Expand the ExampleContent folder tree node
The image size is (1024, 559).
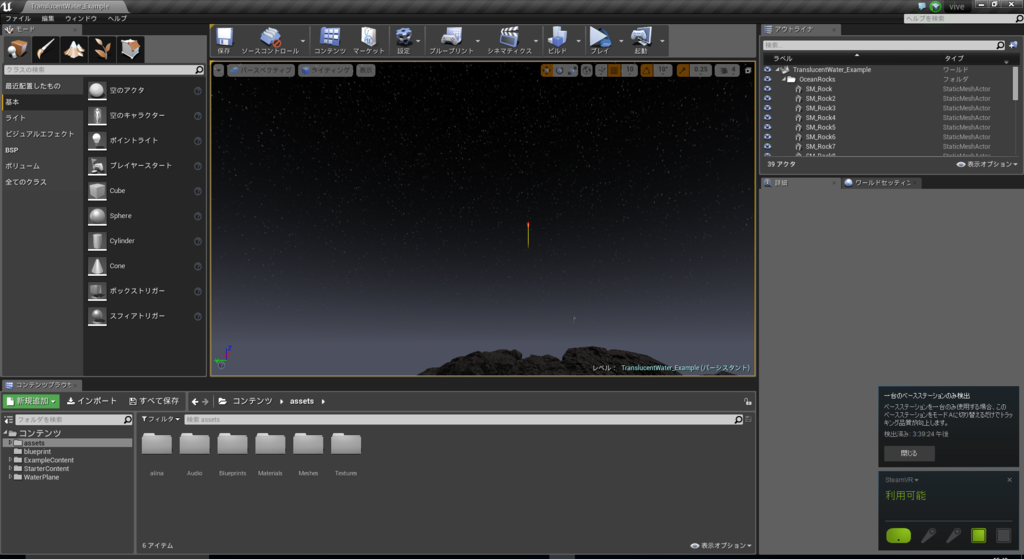coord(10,460)
